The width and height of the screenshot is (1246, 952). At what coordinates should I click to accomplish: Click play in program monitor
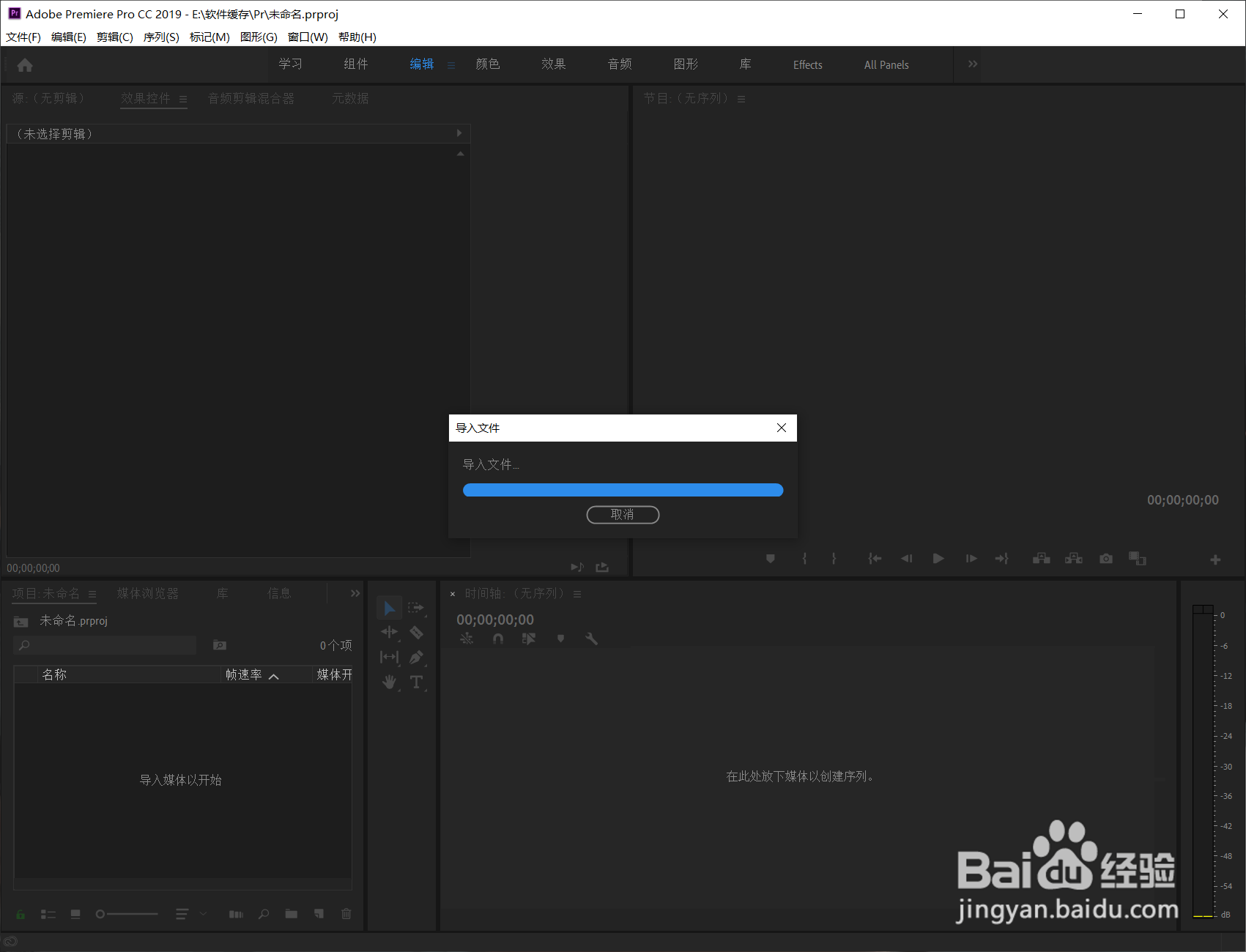pyautogui.click(x=938, y=559)
